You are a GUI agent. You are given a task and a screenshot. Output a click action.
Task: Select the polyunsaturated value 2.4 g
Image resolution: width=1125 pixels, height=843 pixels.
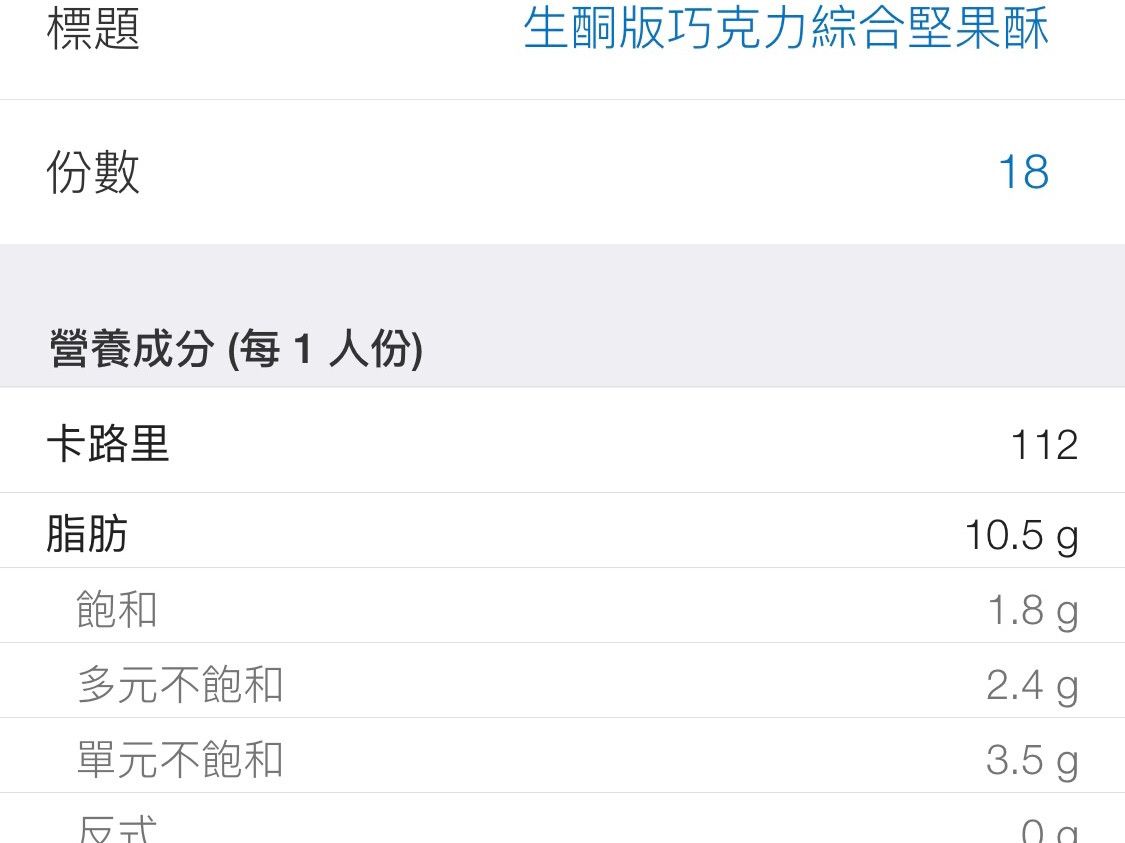point(1032,686)
